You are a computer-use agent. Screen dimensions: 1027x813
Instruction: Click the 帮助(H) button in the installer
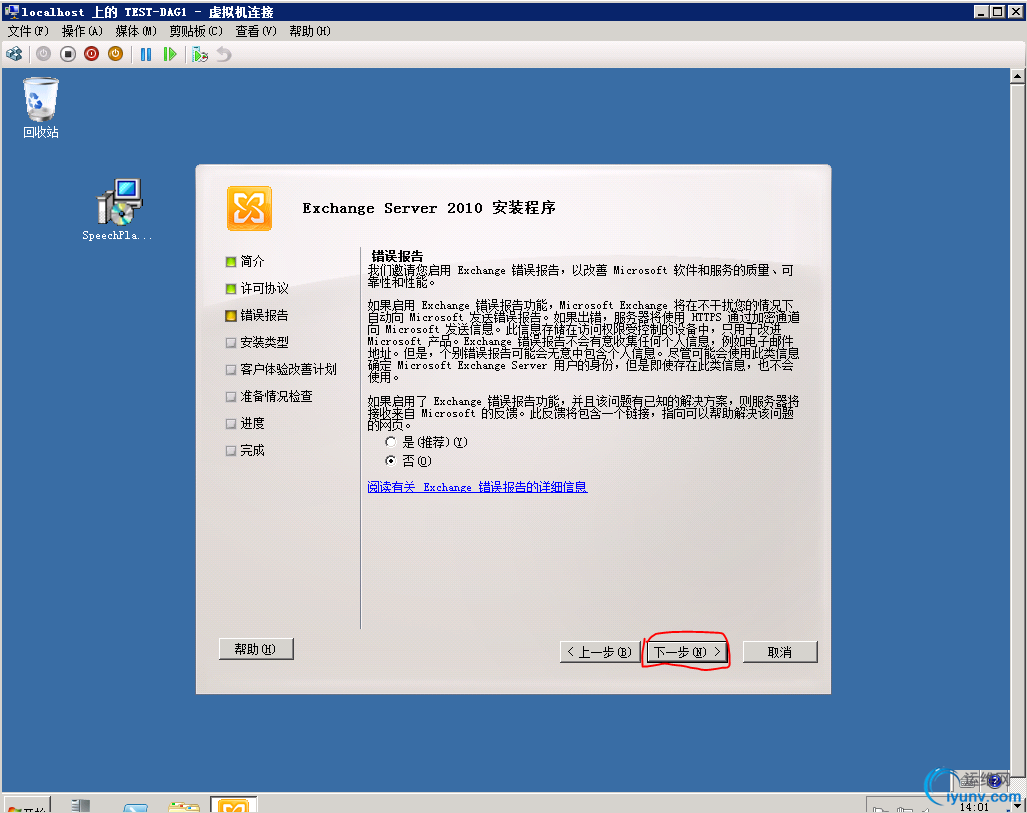(x=256, y=649)
